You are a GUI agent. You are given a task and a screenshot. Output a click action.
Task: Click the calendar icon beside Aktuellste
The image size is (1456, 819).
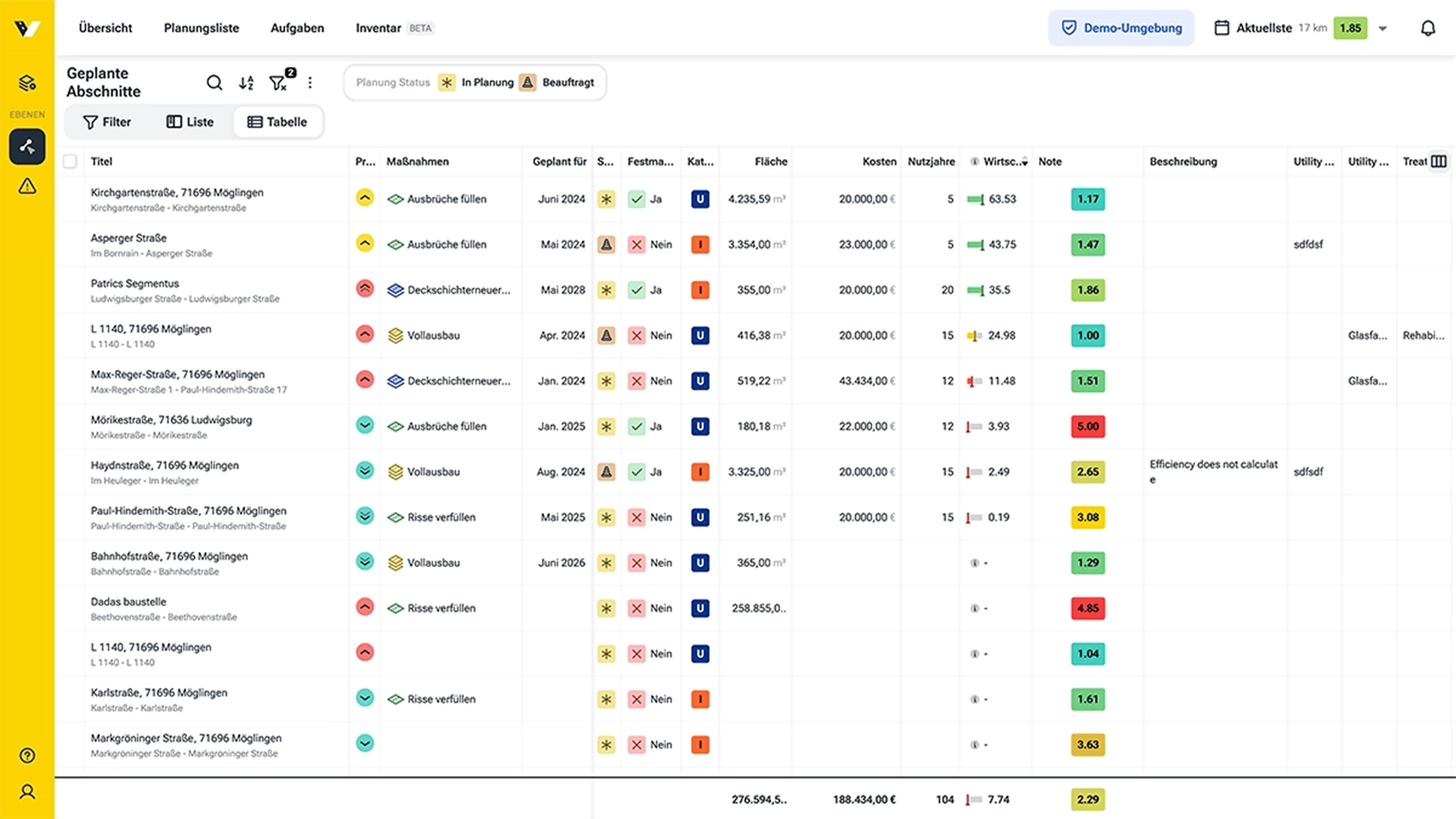pos(1221,28)
